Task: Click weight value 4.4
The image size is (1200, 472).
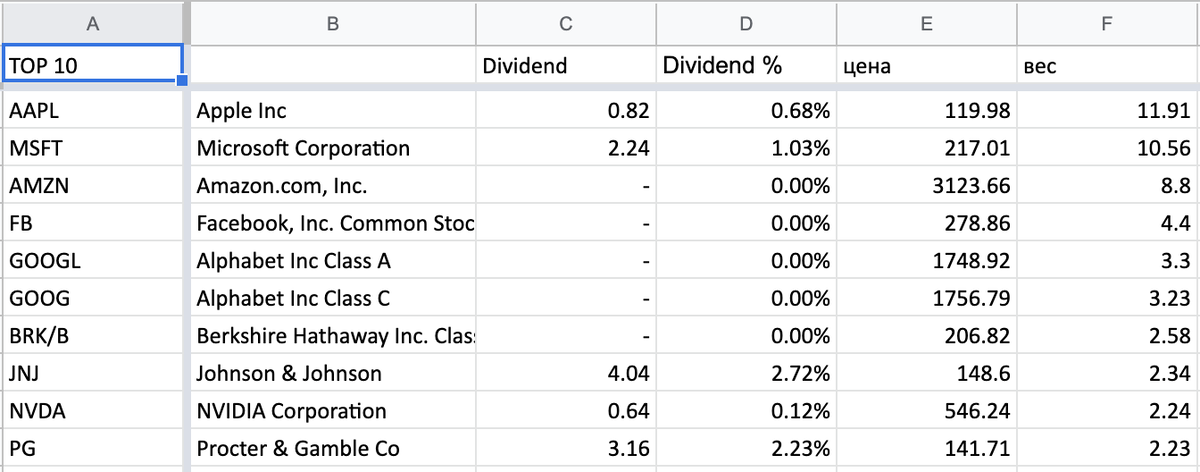Action: pos(1107,223)
